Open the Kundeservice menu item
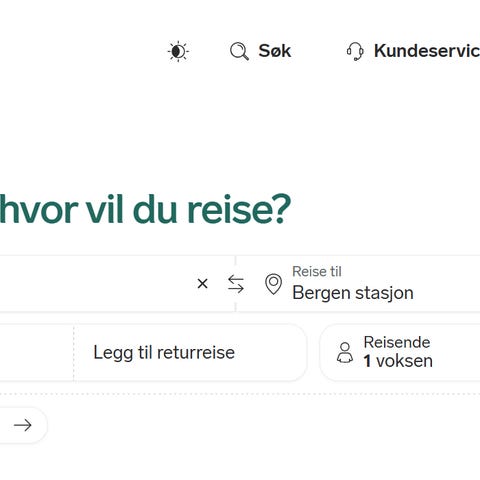The height and width of the screenshot is (480, 480). click(x=413, y=51)
